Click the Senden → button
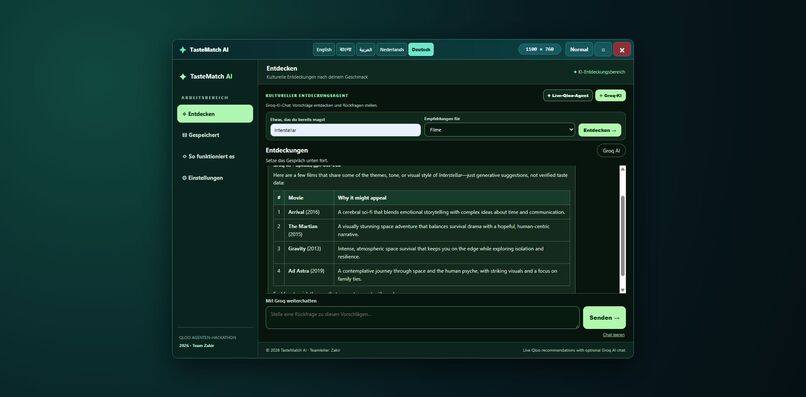The height and width of the screenshot is (397, 806). tap(604, 318)
